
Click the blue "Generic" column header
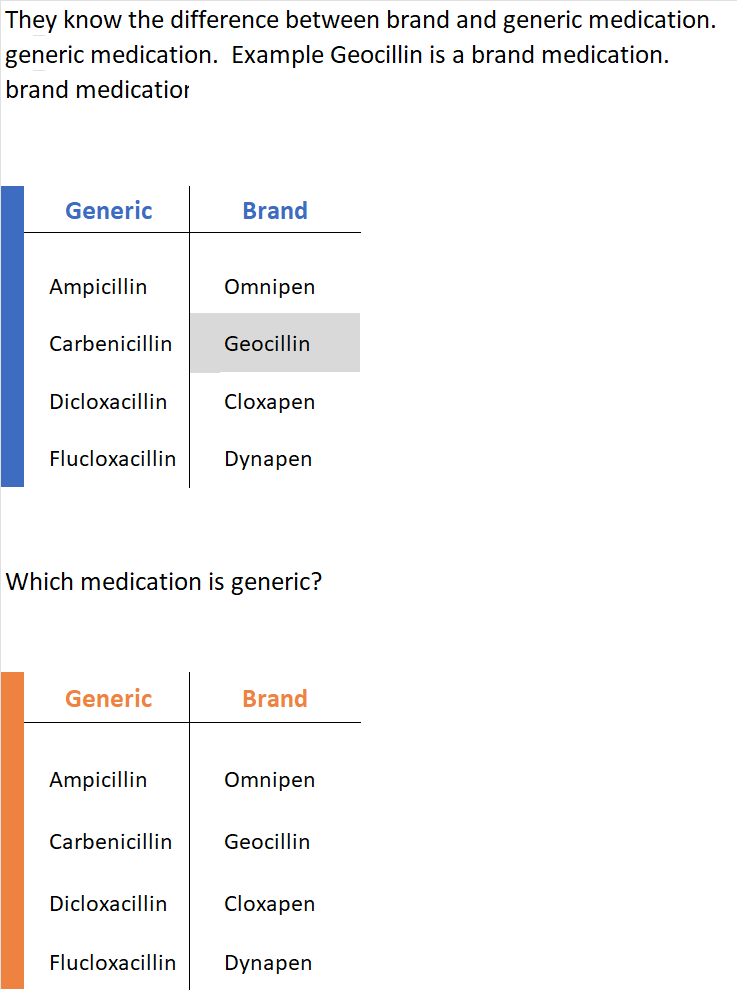pyautogui.click(x=109, y=211)
